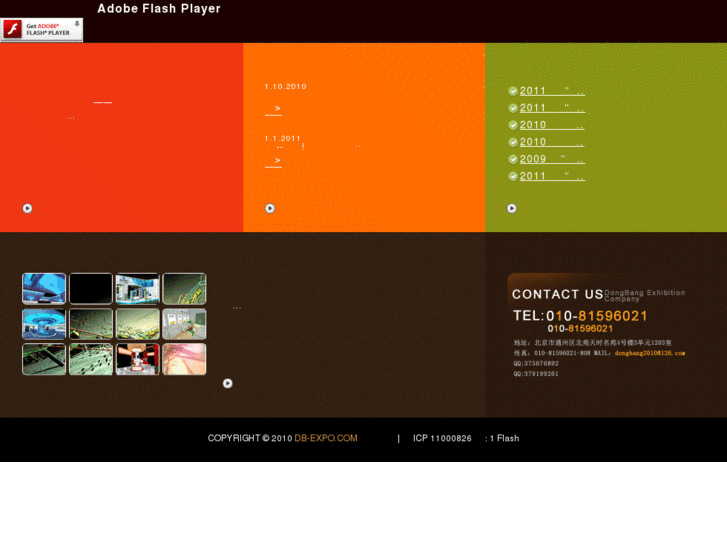This screenshot has height=545, width=727.
Task: Open the '>' link under 1.10.2010
Action: [274, 109]
